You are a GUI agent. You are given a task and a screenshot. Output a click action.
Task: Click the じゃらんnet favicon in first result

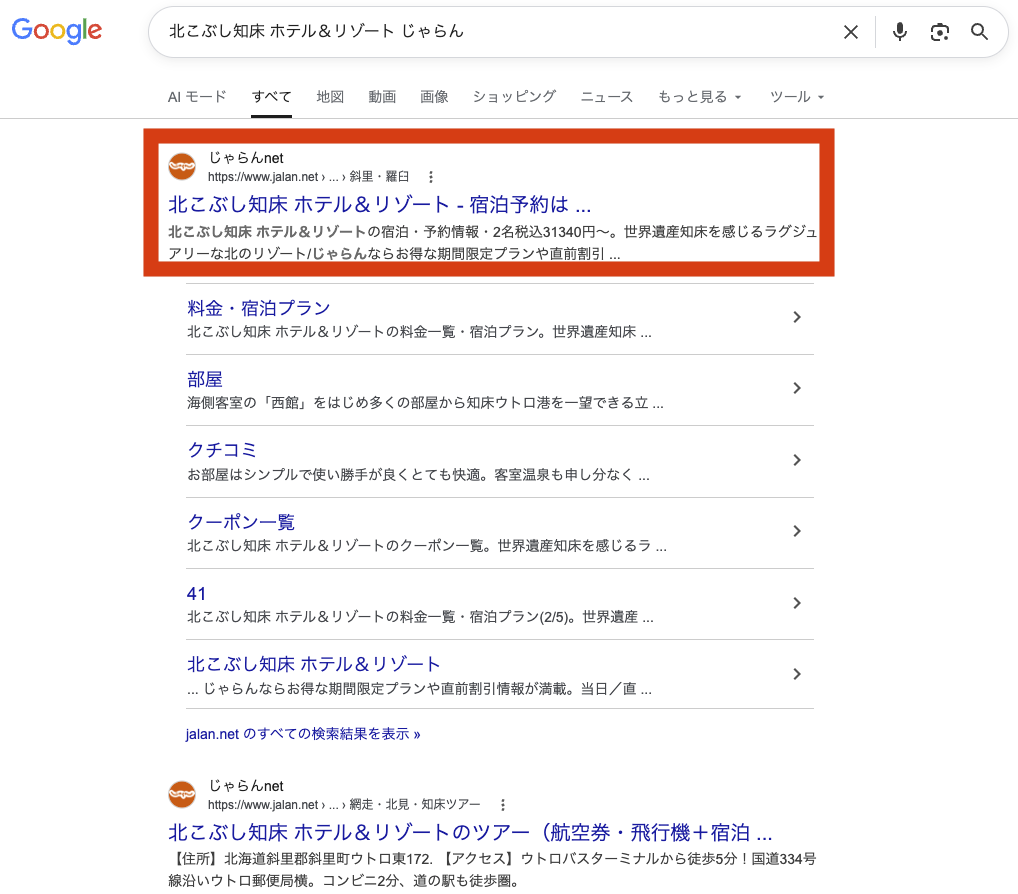(x=182, y=167)
